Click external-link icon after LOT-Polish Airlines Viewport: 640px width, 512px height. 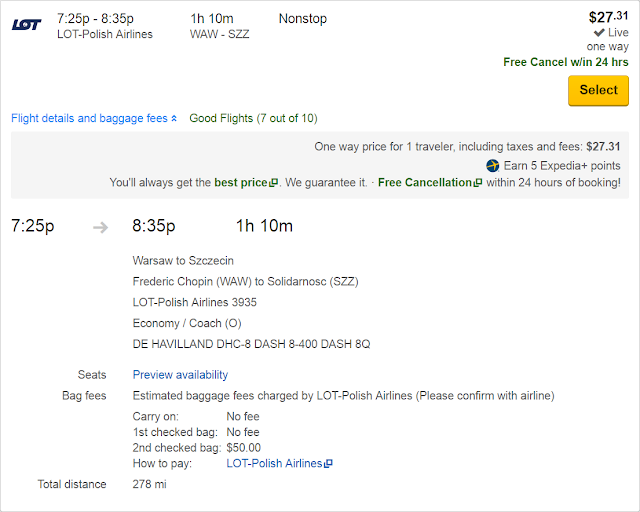coord(328,465)
